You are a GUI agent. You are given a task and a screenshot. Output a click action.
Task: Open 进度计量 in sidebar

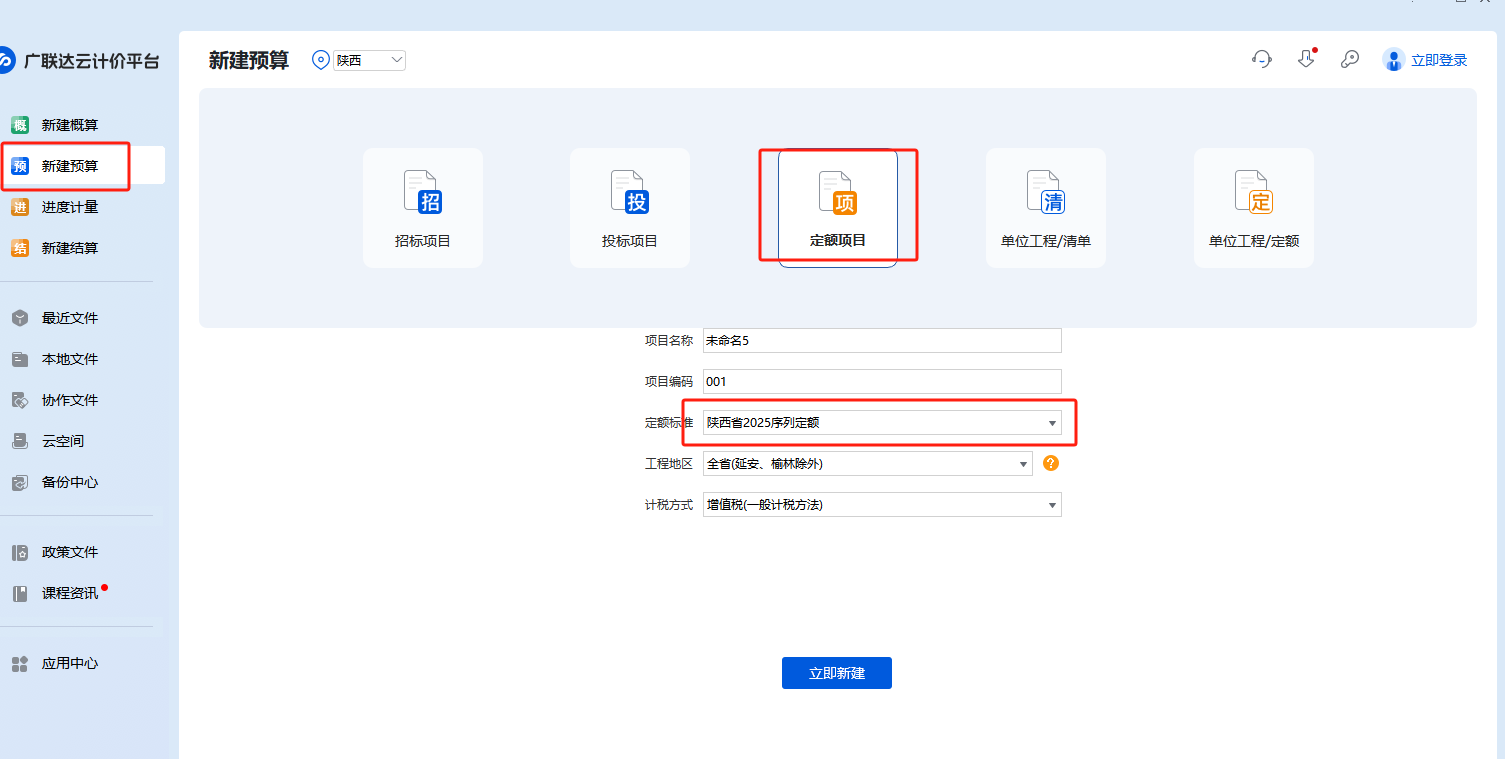click(x=70, y=207)
